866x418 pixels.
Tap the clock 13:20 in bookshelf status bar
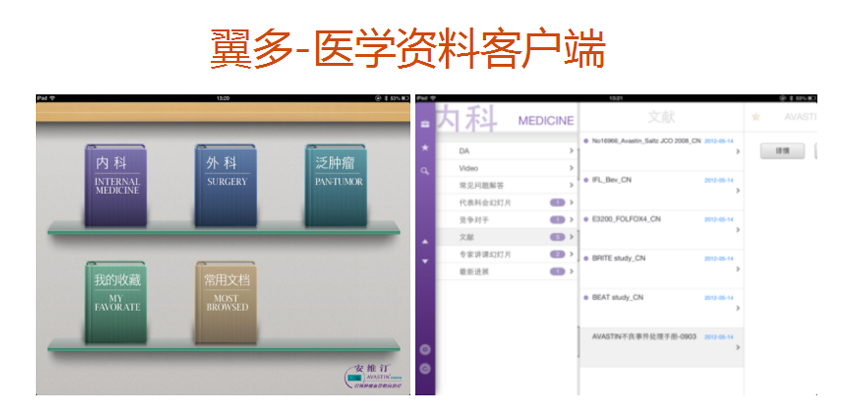[223, 98]
